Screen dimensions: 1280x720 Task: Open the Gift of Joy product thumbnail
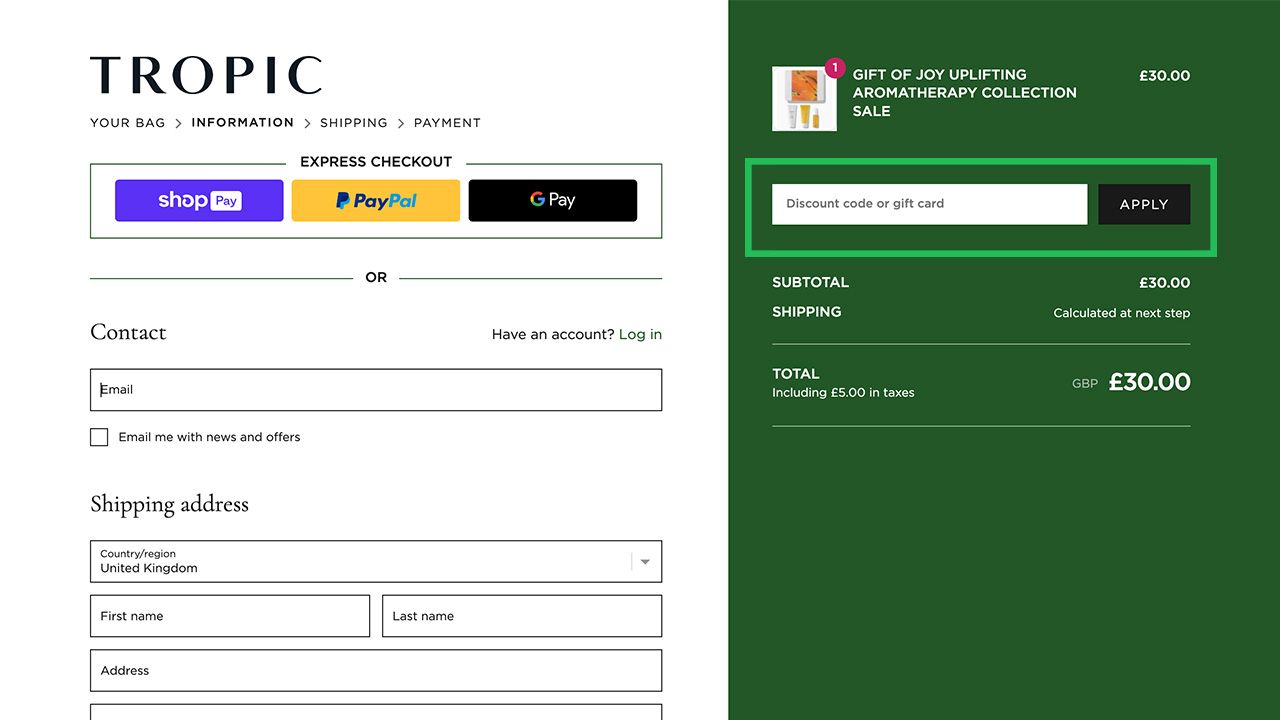804,99
